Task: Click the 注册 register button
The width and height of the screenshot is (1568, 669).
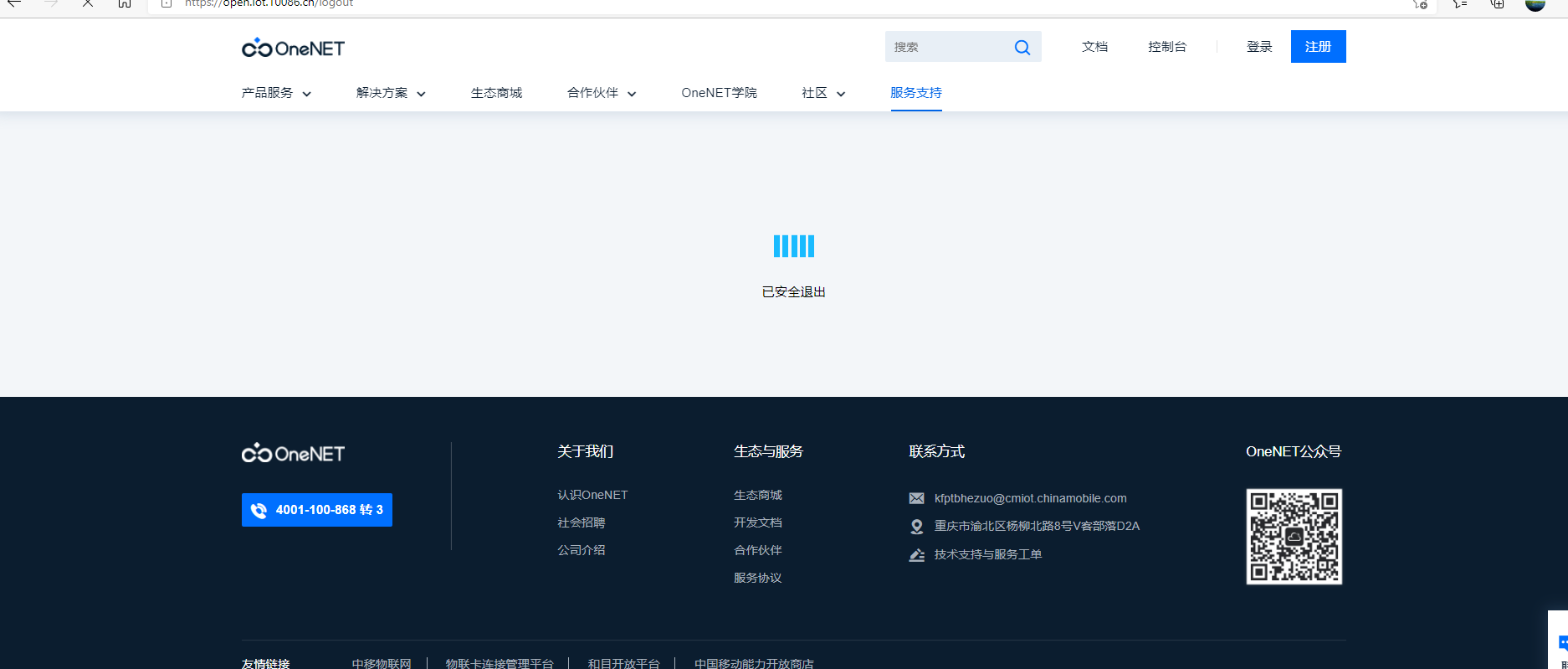Action: [1318, 46]
